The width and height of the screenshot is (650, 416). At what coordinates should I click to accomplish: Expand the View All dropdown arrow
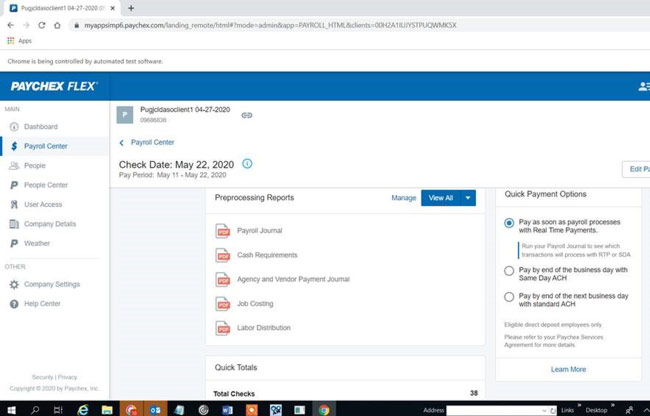coord(468,198)
